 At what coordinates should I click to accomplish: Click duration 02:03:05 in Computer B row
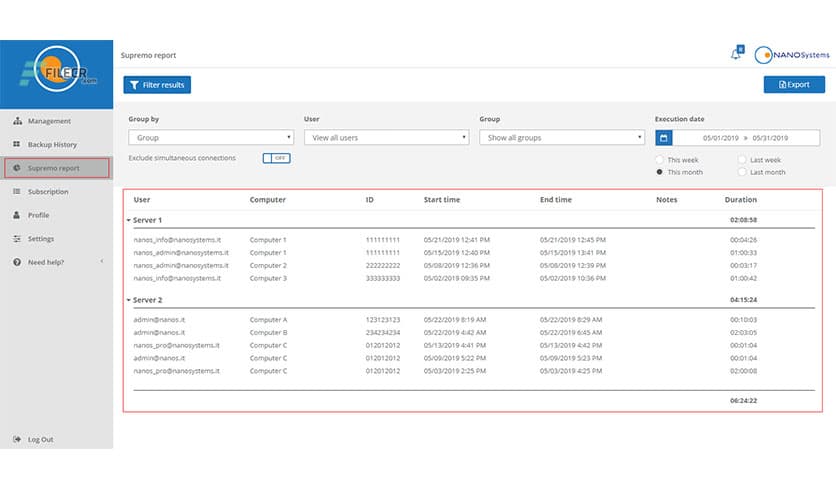(743, 333)
